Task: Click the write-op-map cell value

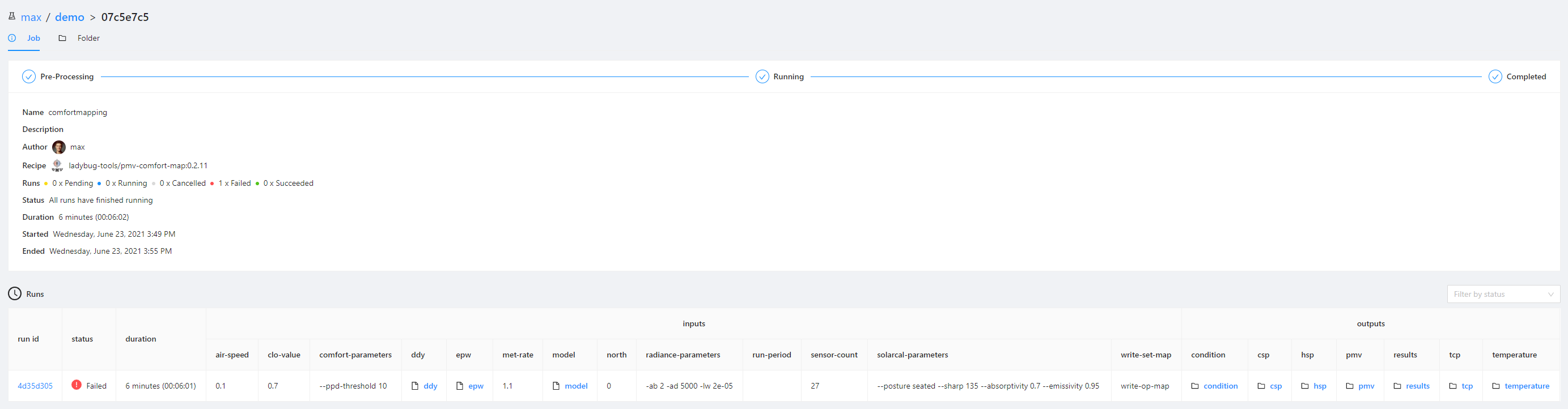Action: 1145,386
